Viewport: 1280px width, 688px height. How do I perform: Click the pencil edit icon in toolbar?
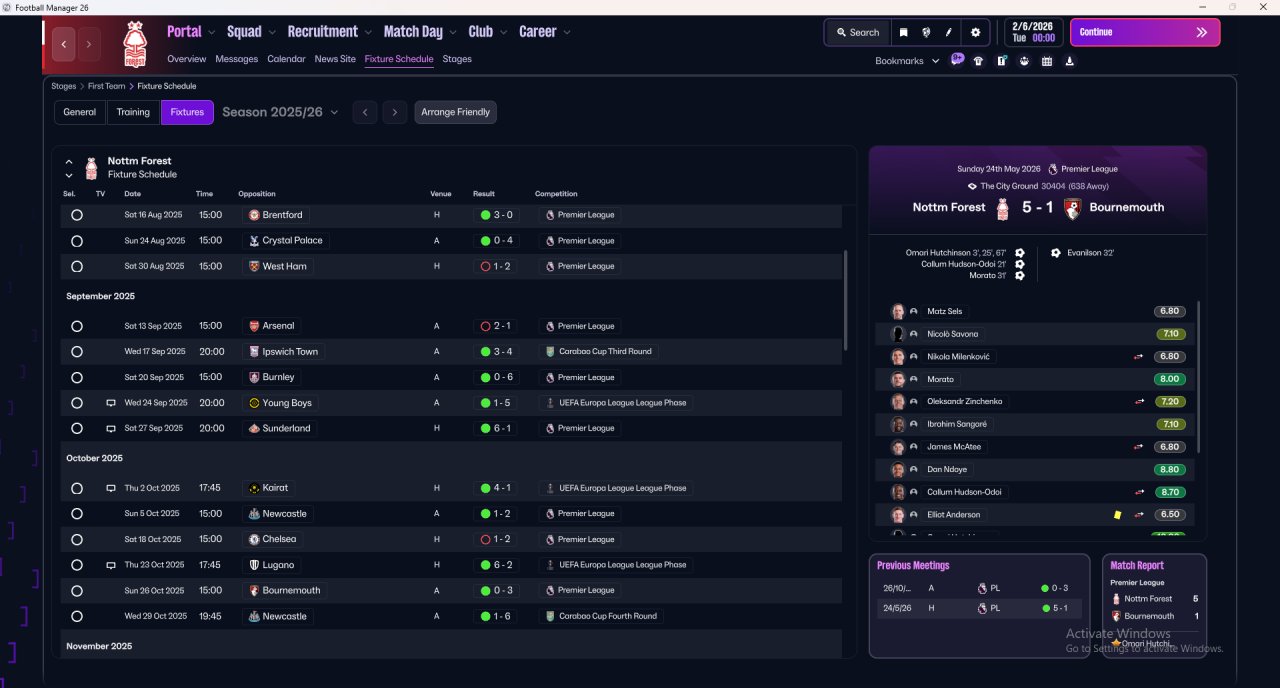(949, 32)
